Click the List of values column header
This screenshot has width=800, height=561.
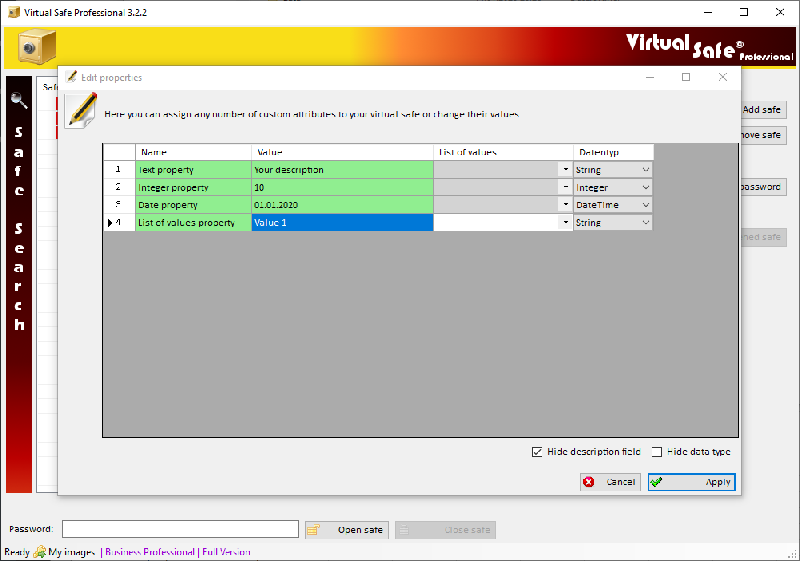point(504,152)
